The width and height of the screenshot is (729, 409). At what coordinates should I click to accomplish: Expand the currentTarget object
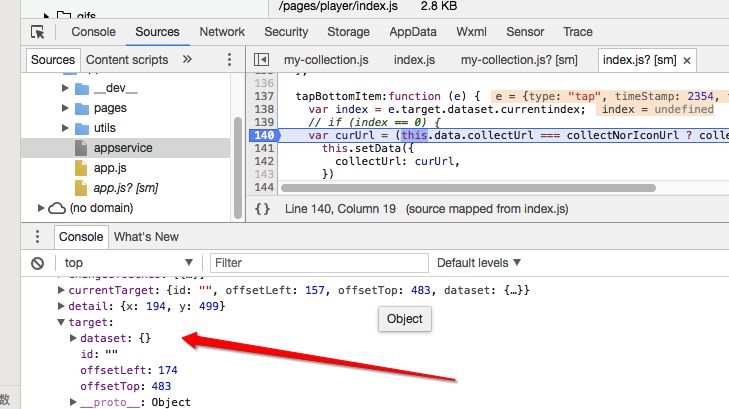pyautogui.click(x=61, y=290)
